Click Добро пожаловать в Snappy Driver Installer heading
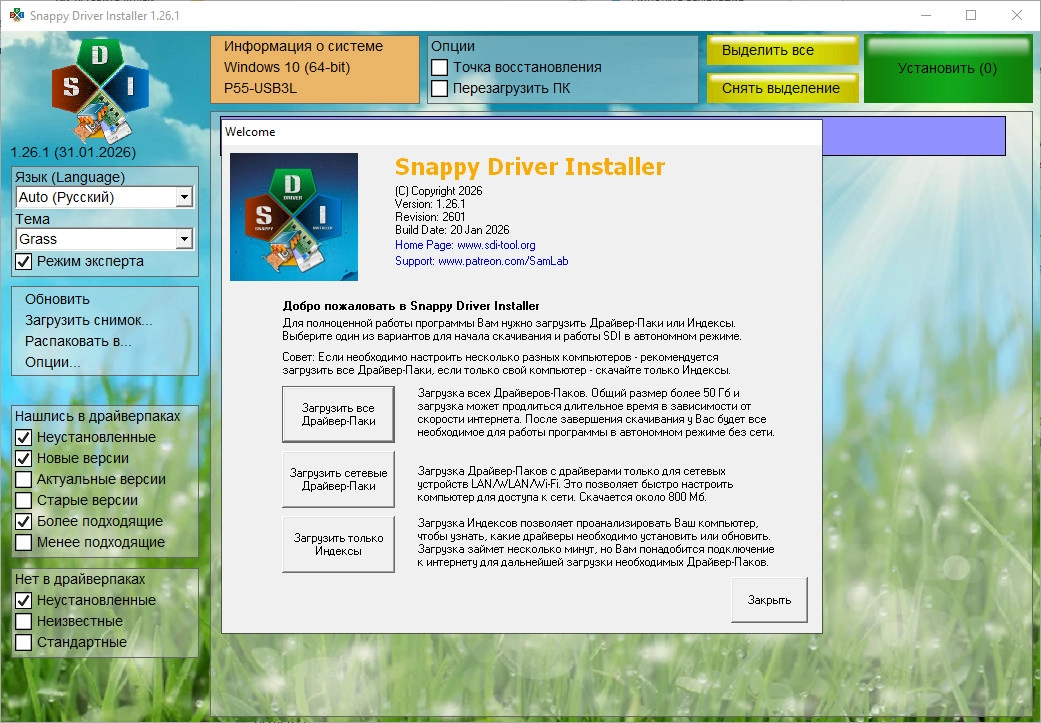The width and height of the screenshot is (1041, 723). (410, 306)
